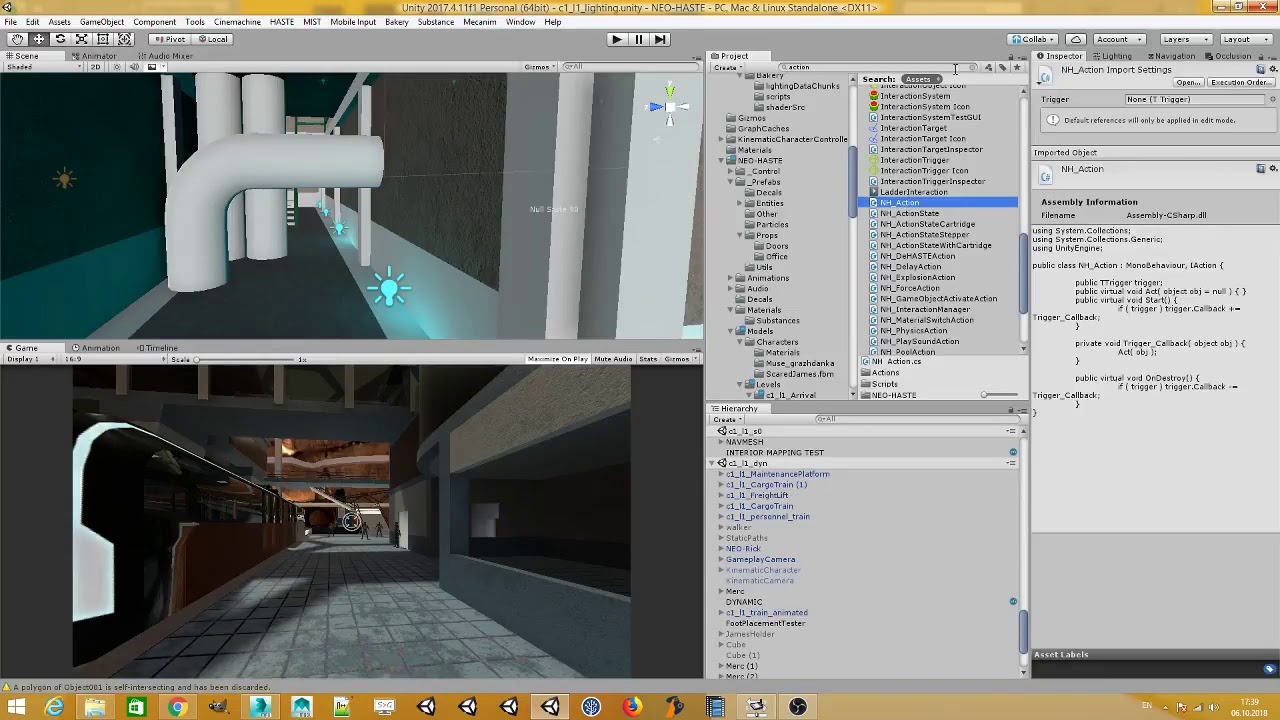Switch to the Timeline tab

(157, 348)
